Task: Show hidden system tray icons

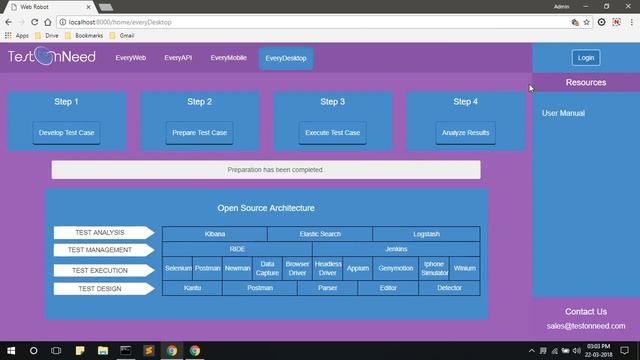Action: click(531, 351)
